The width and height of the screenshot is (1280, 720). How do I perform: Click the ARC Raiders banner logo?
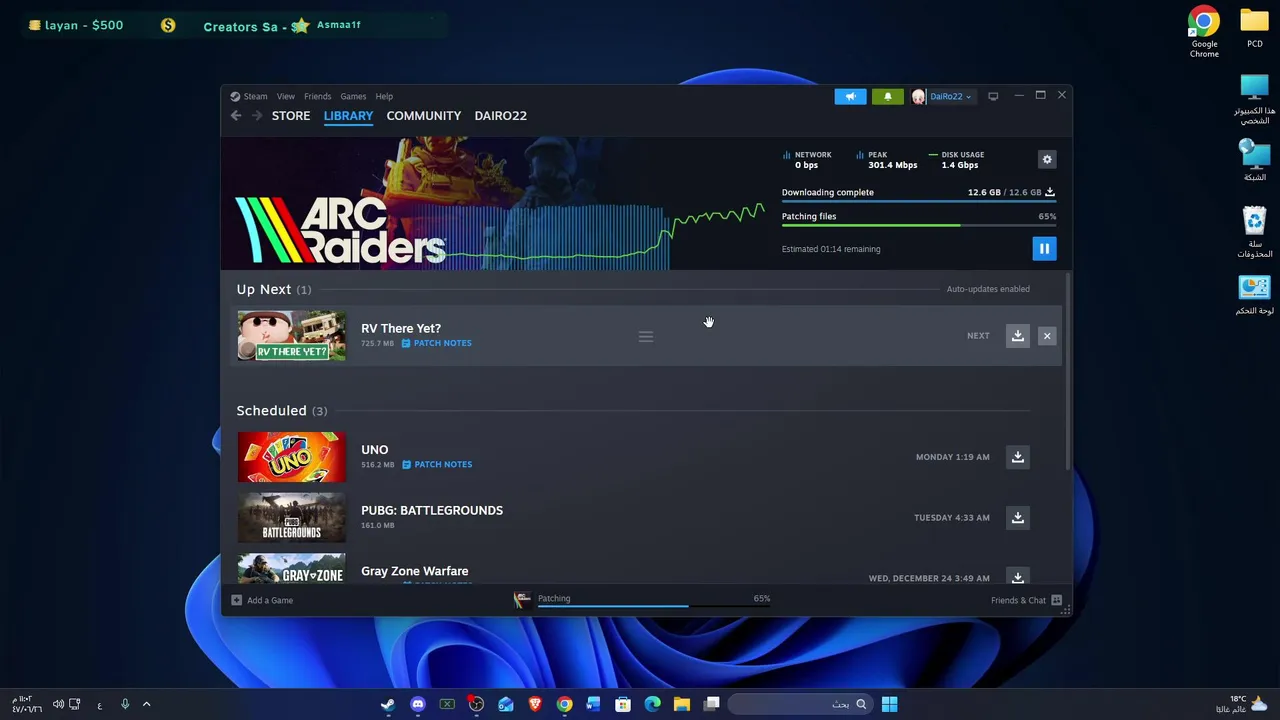pos(341,230)
